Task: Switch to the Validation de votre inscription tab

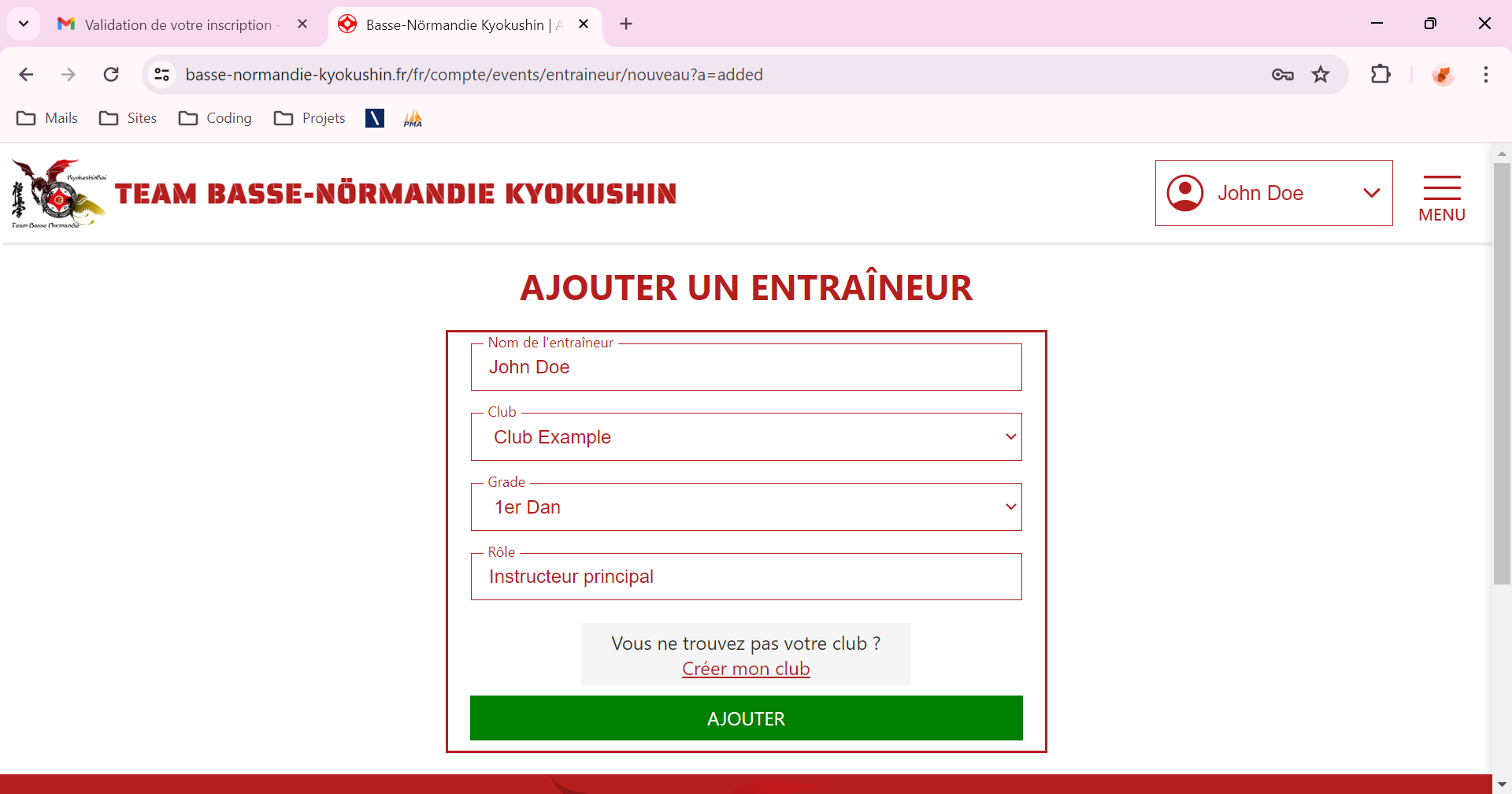Action: [x=178, y=24]
